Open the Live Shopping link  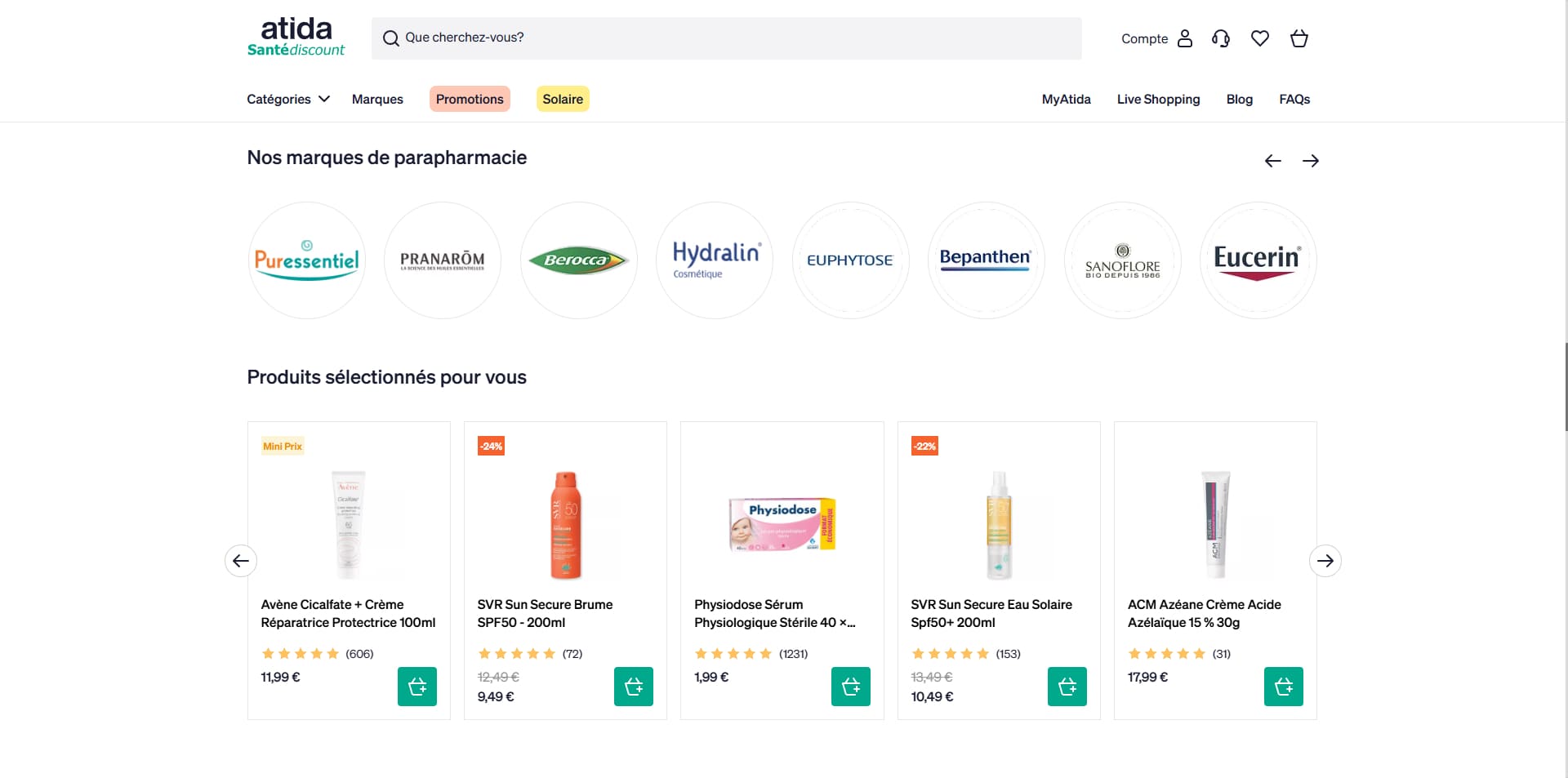(1158, 99)
